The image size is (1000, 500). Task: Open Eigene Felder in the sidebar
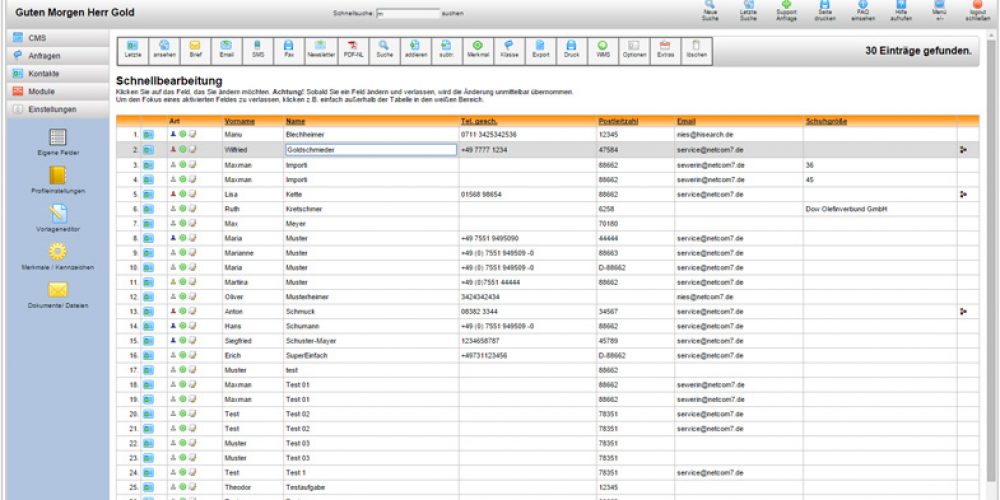point(57,141)
